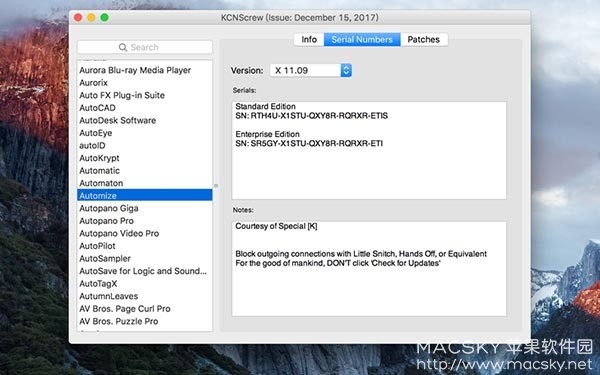The height and width of the screenshot is (375, 600).
Task: Click the split view divider handle
Action: click(216, 186)
